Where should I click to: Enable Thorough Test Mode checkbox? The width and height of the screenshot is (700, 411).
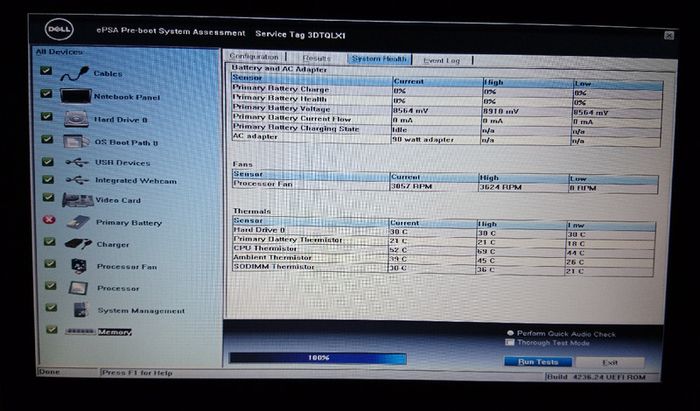click(x=510, y=342)
